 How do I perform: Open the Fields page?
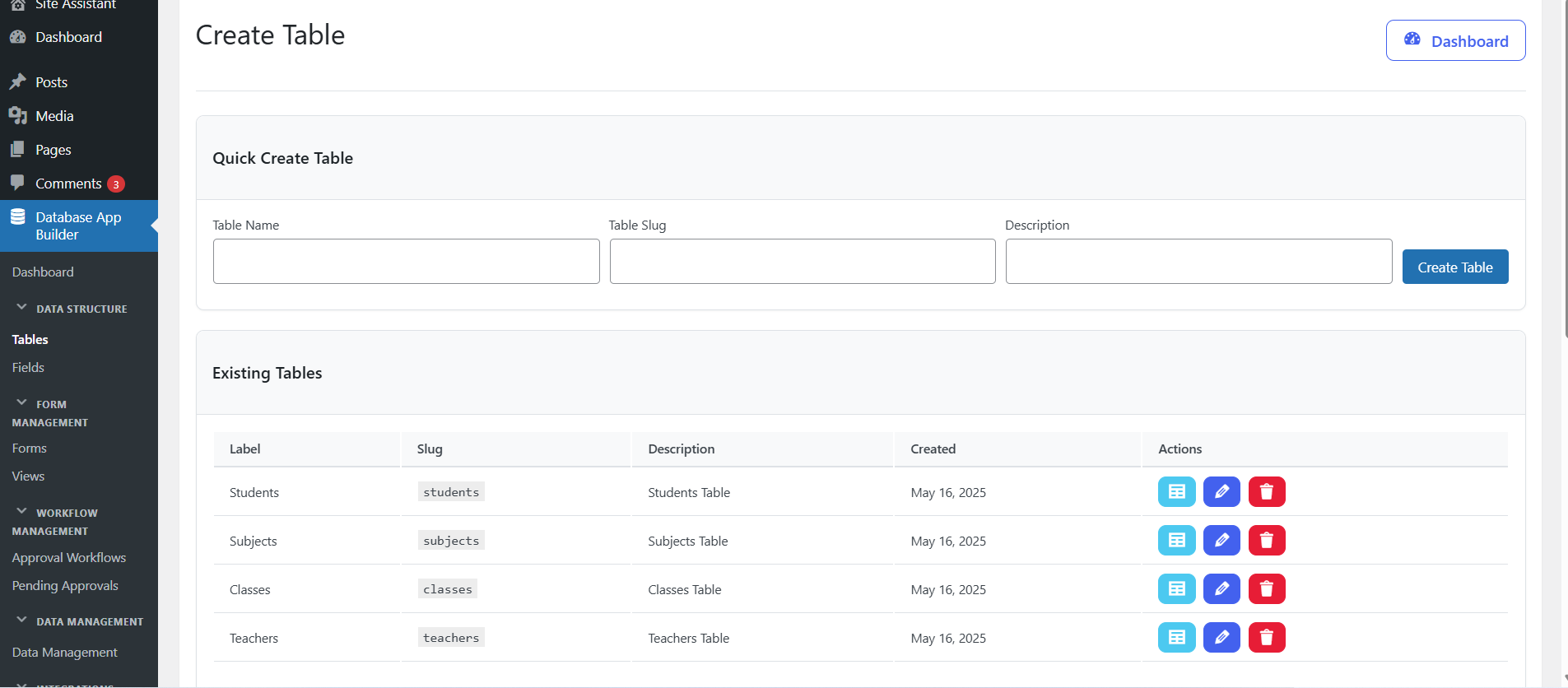(28, 367)
